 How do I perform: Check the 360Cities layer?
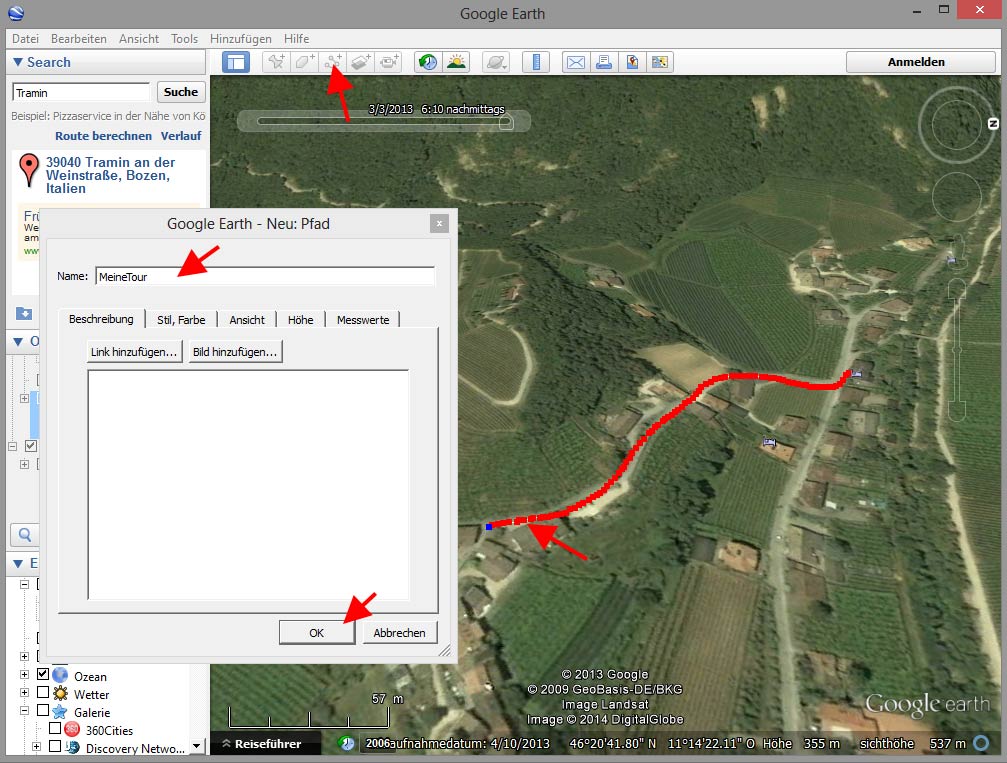coord(57,729)
